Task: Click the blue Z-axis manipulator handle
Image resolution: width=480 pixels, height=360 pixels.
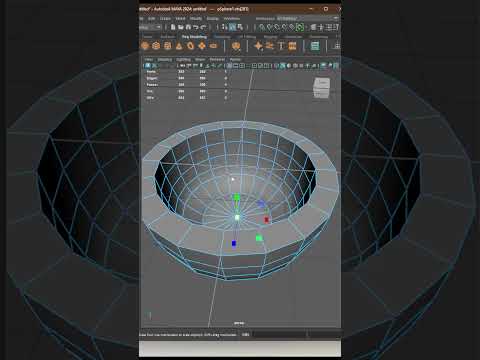Action: coord(234,244)
